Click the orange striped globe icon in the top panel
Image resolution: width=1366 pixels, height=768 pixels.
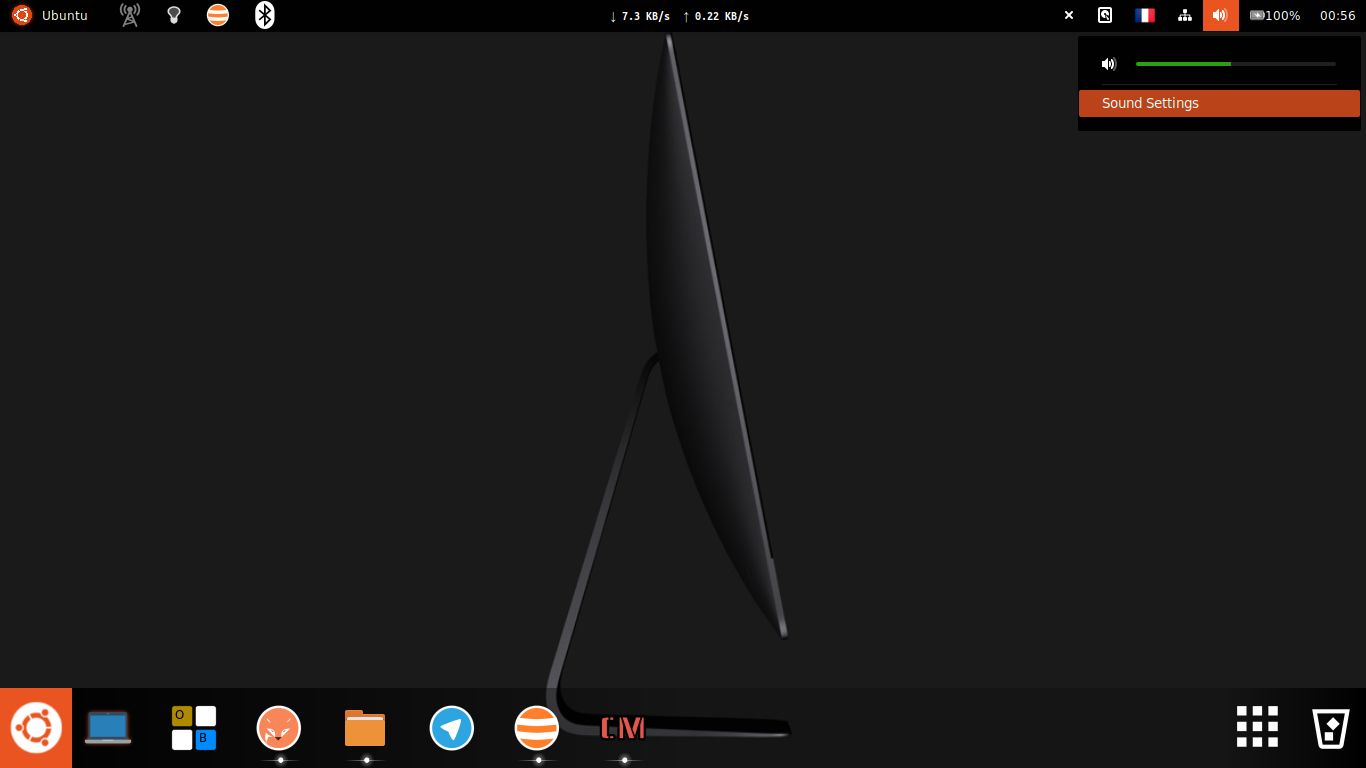pos(218,15)
